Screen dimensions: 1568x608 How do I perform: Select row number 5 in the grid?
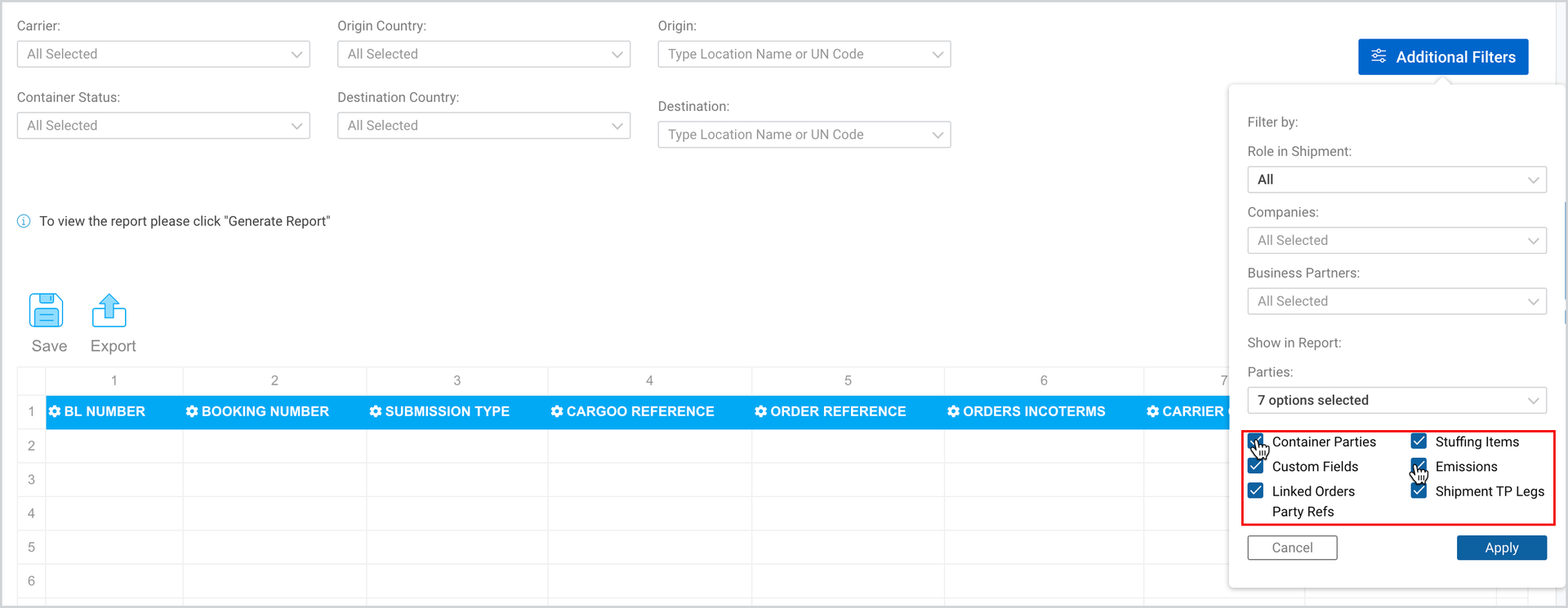[x=32, y=547]
